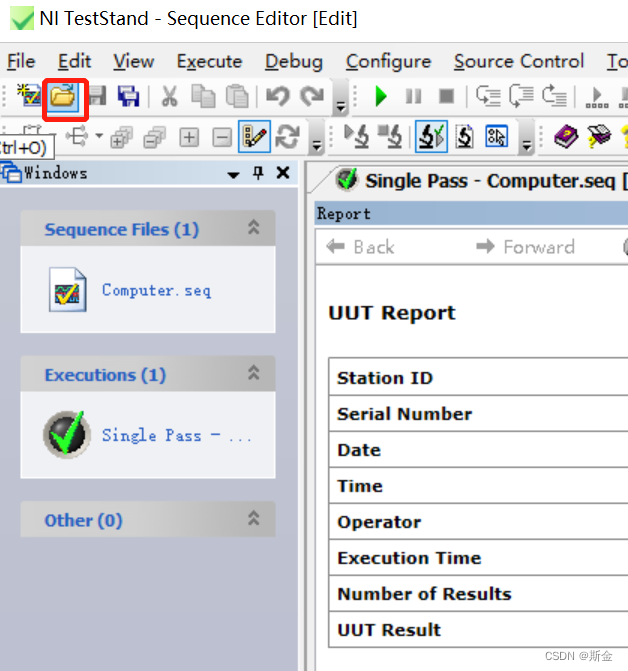Create a new sequence file from the toolbar
Screen dimensions: 628x671
click(x=29, y=95)
